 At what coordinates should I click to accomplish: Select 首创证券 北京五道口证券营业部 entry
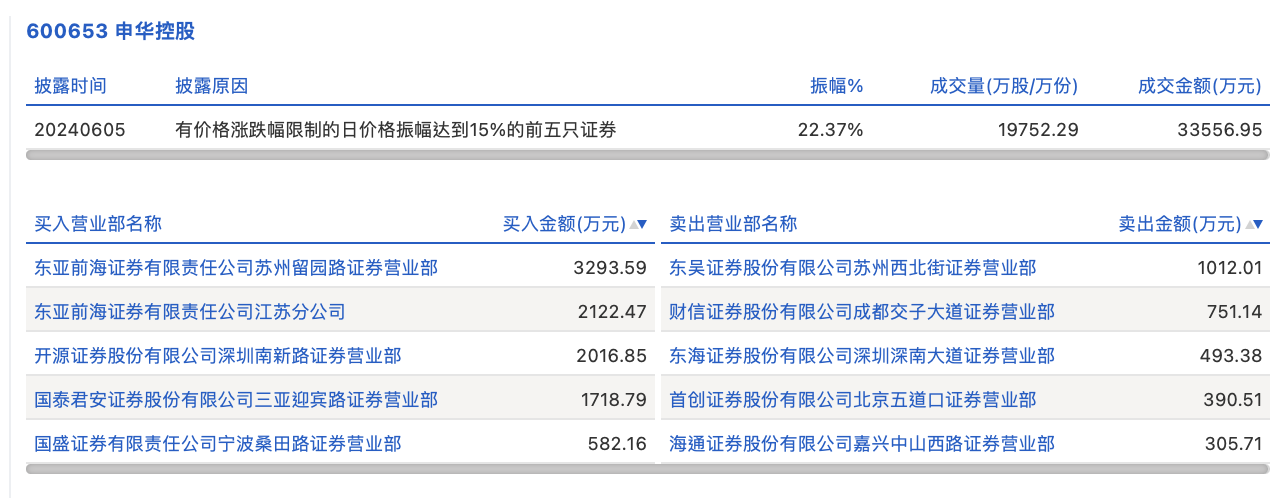coord(853,400)
